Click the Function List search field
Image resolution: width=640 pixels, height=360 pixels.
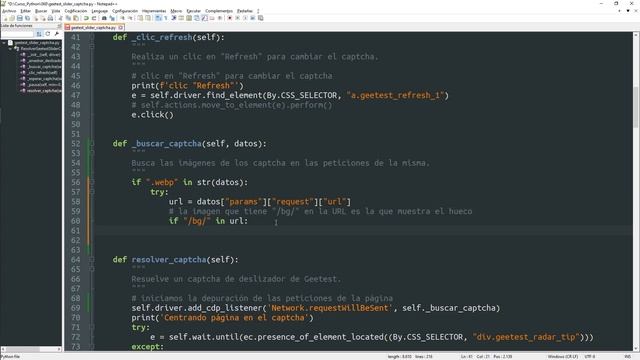coord(17,34)
